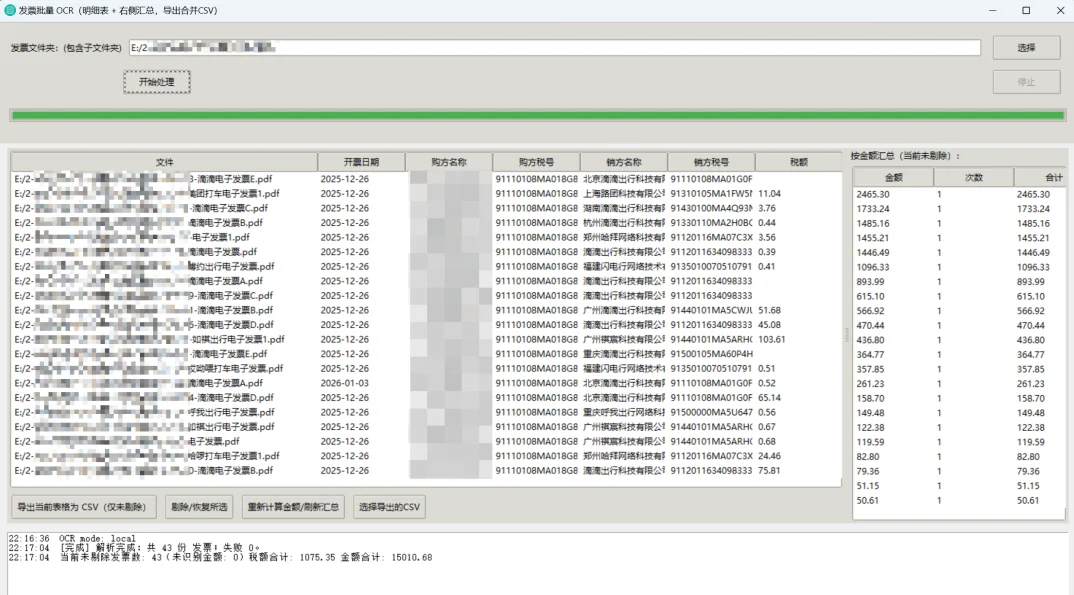Click the 删除/恢复所选 button
This screenshot has width=1074, height=595.
199,507
